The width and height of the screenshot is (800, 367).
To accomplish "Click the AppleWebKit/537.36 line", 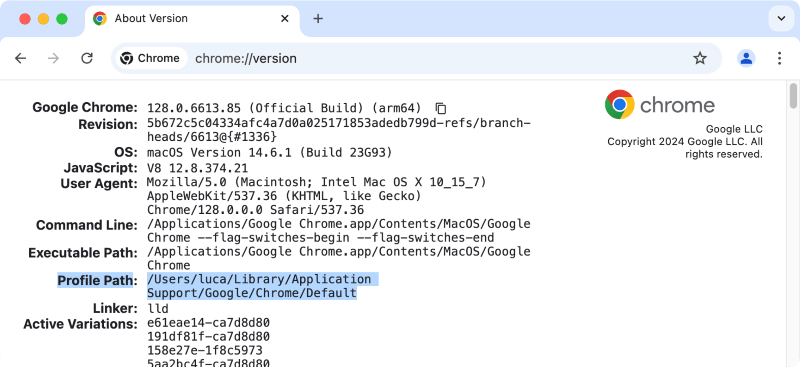I will (x=284, y=196).
